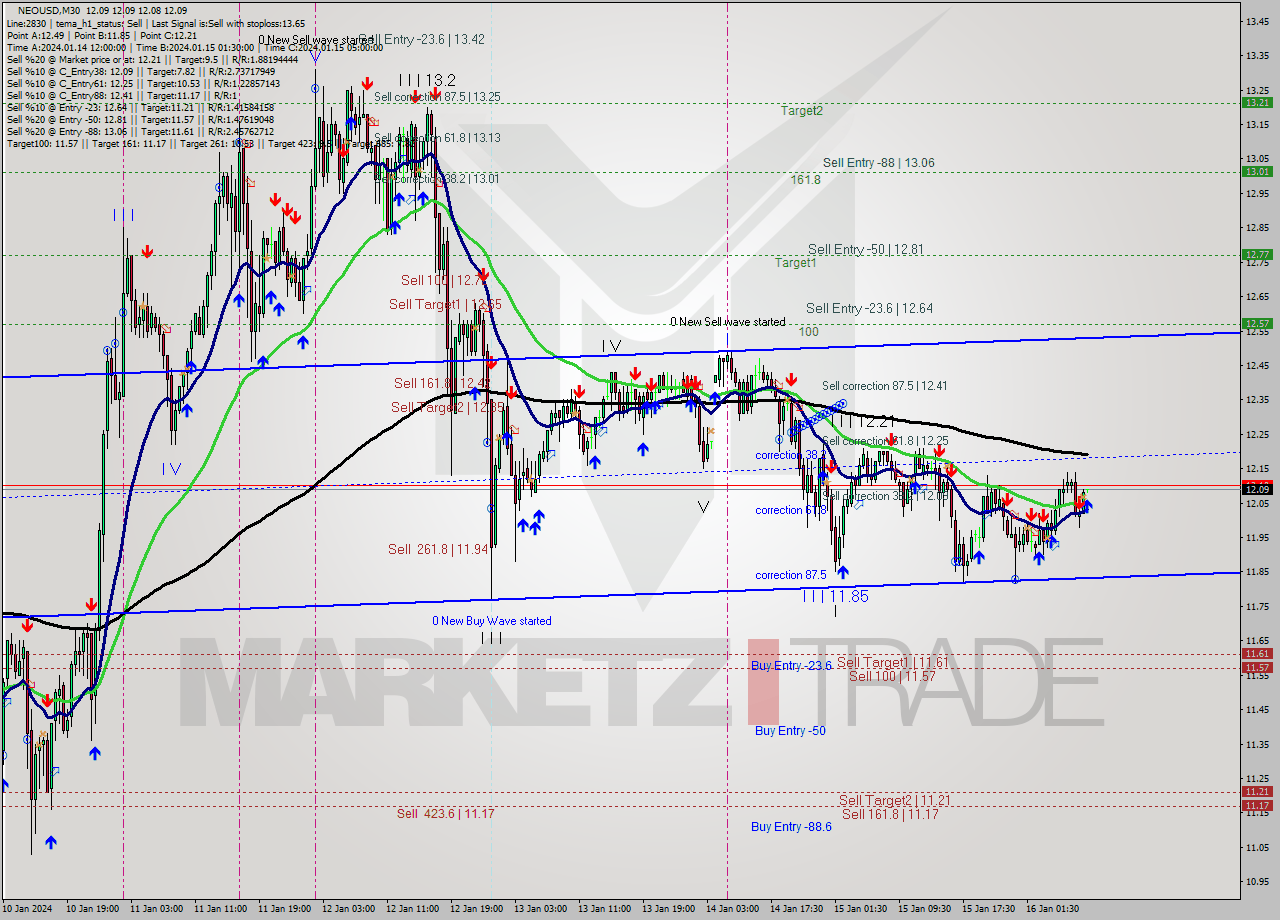The image size is (1280, 920).
Task: Click 'Sell Target1 | 12.55' label
Action: (x=445, y=304)
